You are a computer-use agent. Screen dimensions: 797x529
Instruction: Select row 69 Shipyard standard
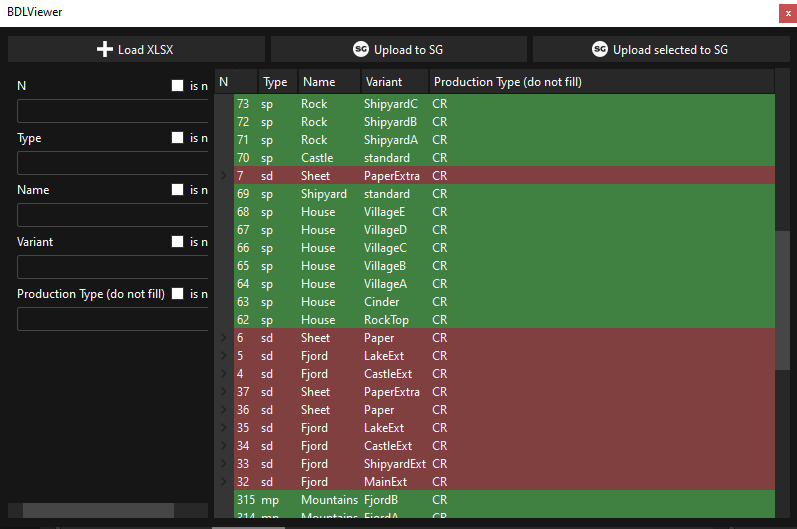point(500,194)
